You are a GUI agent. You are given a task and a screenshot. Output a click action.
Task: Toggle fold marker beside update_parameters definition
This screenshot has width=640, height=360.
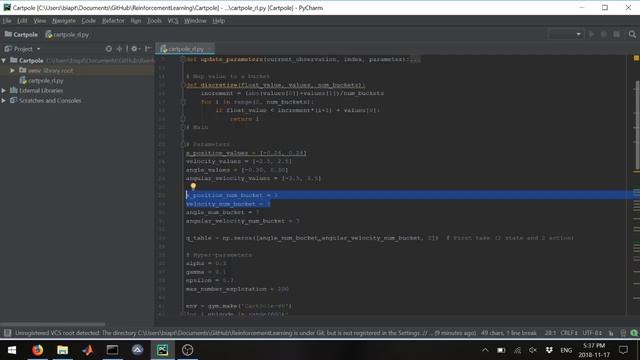(183, 60)
